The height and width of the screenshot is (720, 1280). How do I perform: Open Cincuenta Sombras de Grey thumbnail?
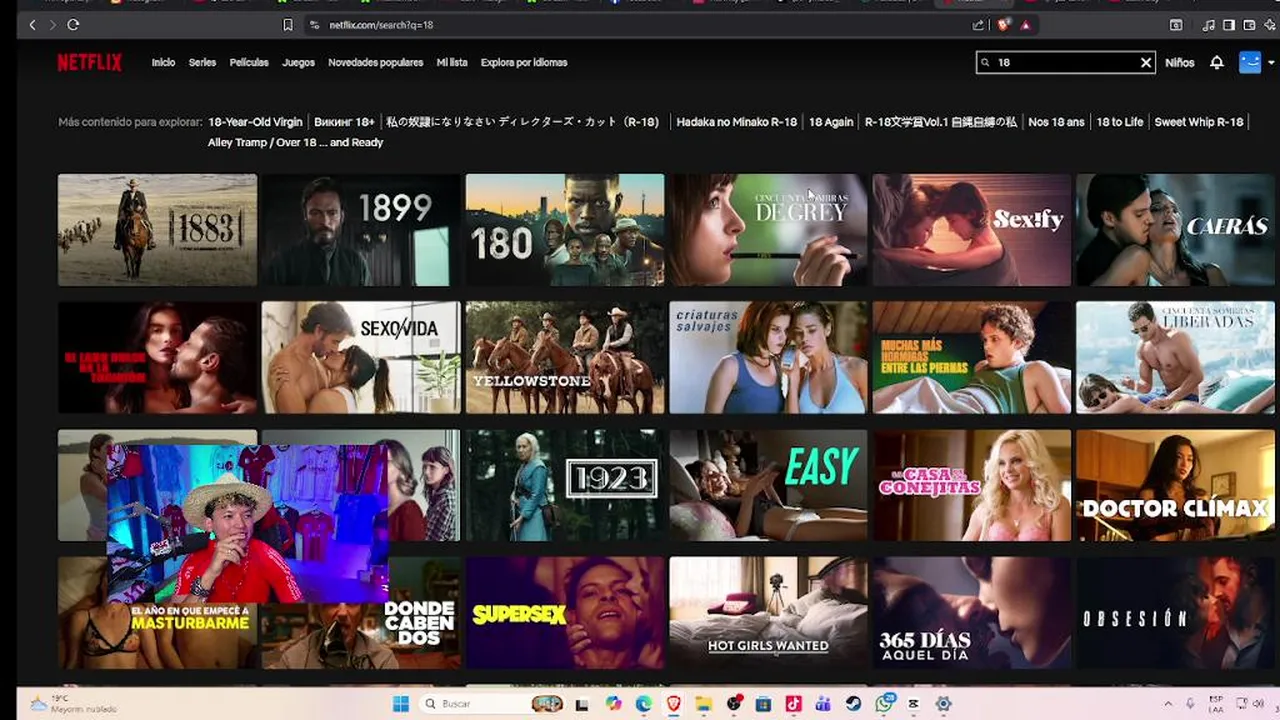point(768,230)
